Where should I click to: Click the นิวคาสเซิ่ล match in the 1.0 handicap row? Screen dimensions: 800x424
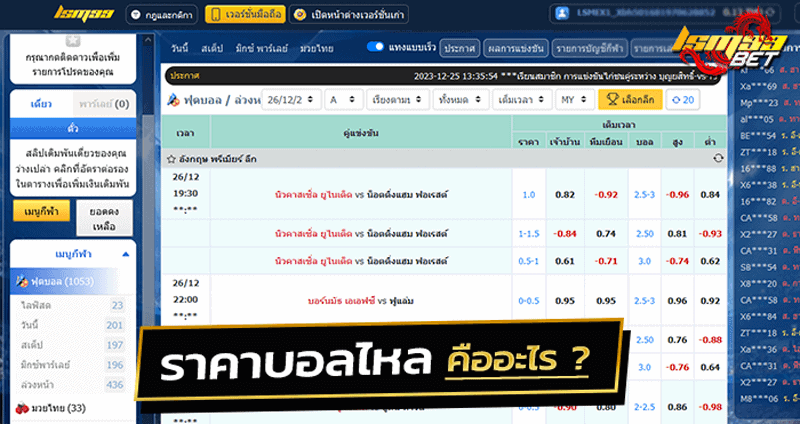[361, 194]
